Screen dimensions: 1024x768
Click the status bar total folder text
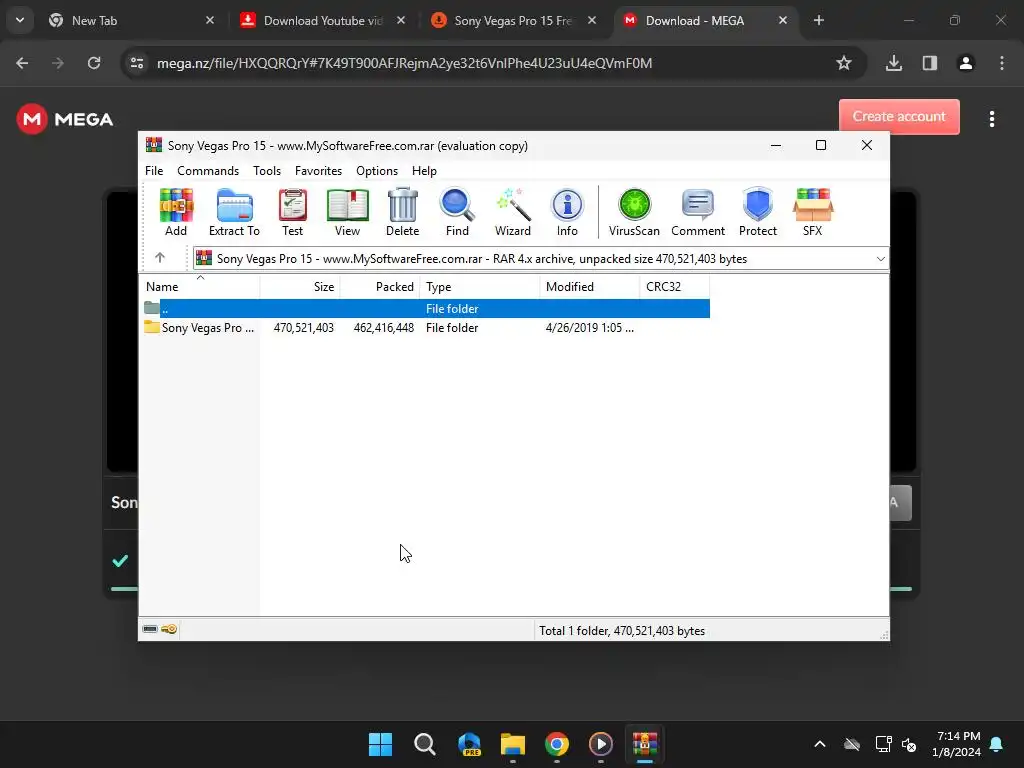click(x=622, y=631)
